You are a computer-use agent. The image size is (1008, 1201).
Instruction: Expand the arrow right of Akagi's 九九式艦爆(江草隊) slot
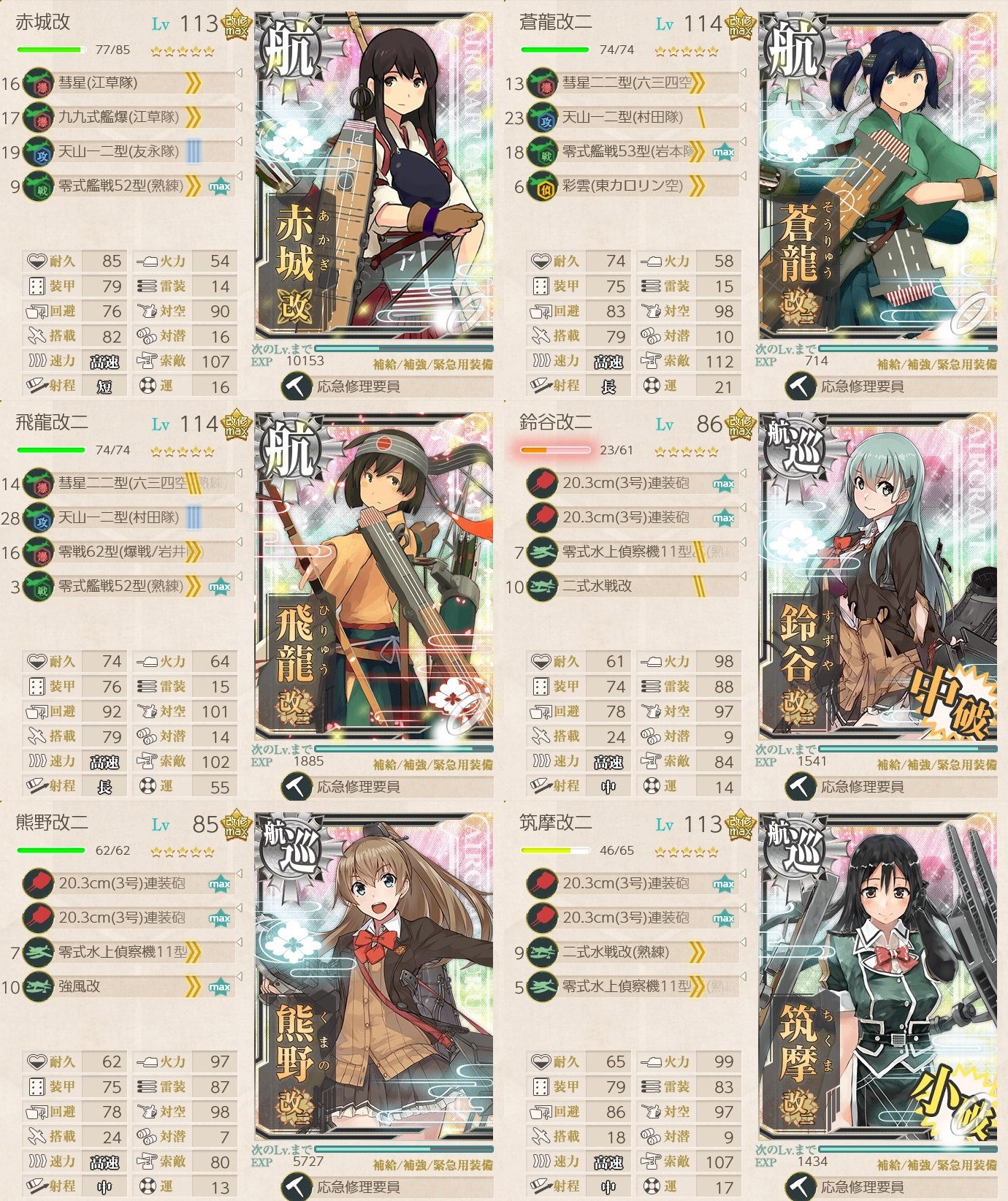point(239,107)
